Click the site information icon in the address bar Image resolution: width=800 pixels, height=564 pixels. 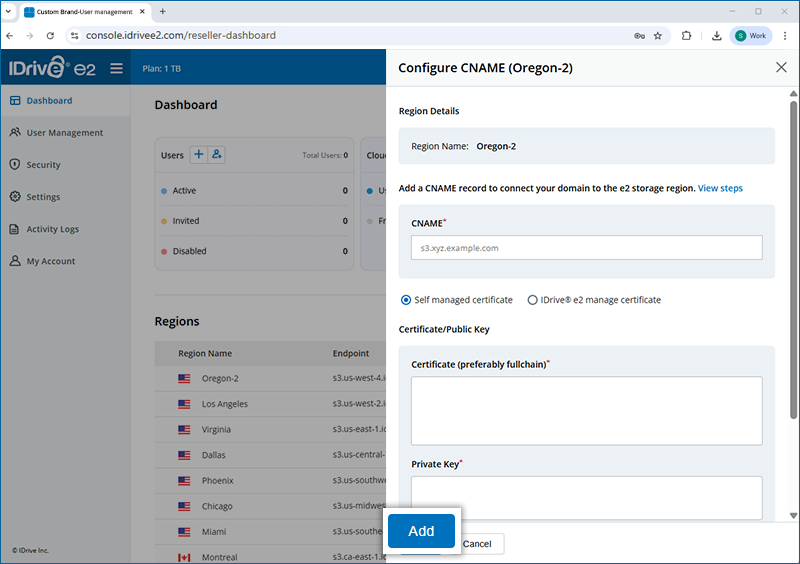pyautogui.click(x=74, y=36)
